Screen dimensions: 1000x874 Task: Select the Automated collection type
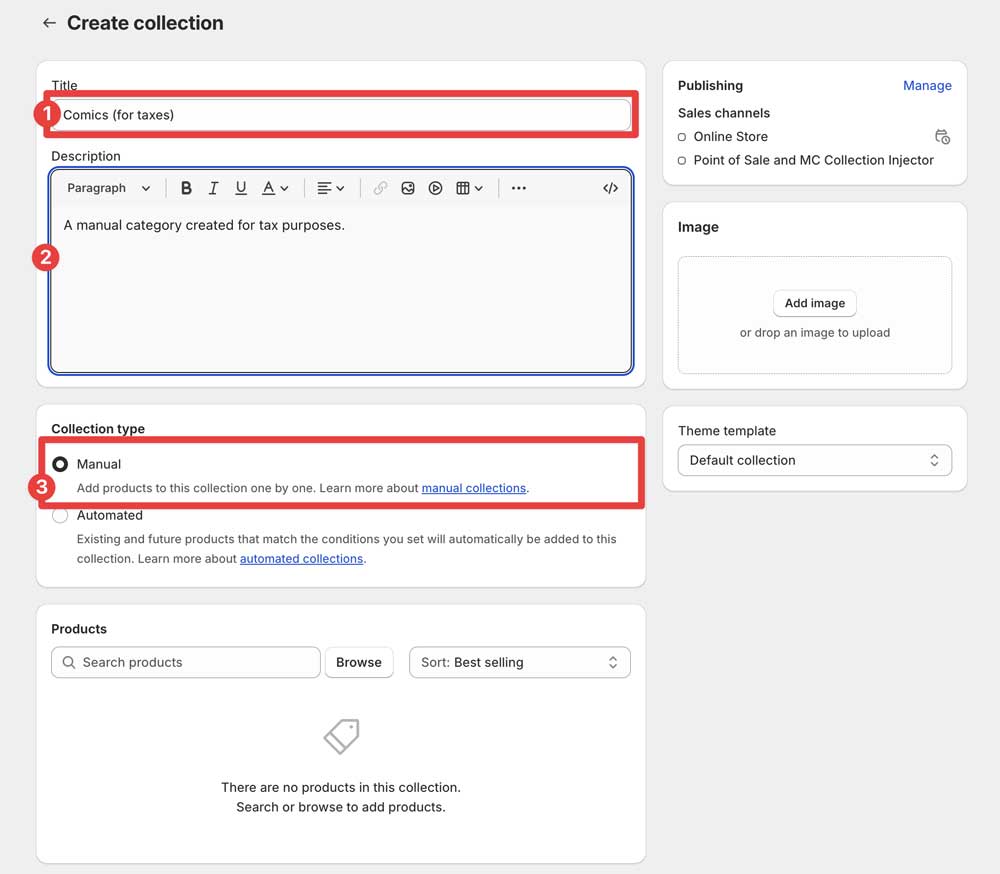tap(60, 515)
